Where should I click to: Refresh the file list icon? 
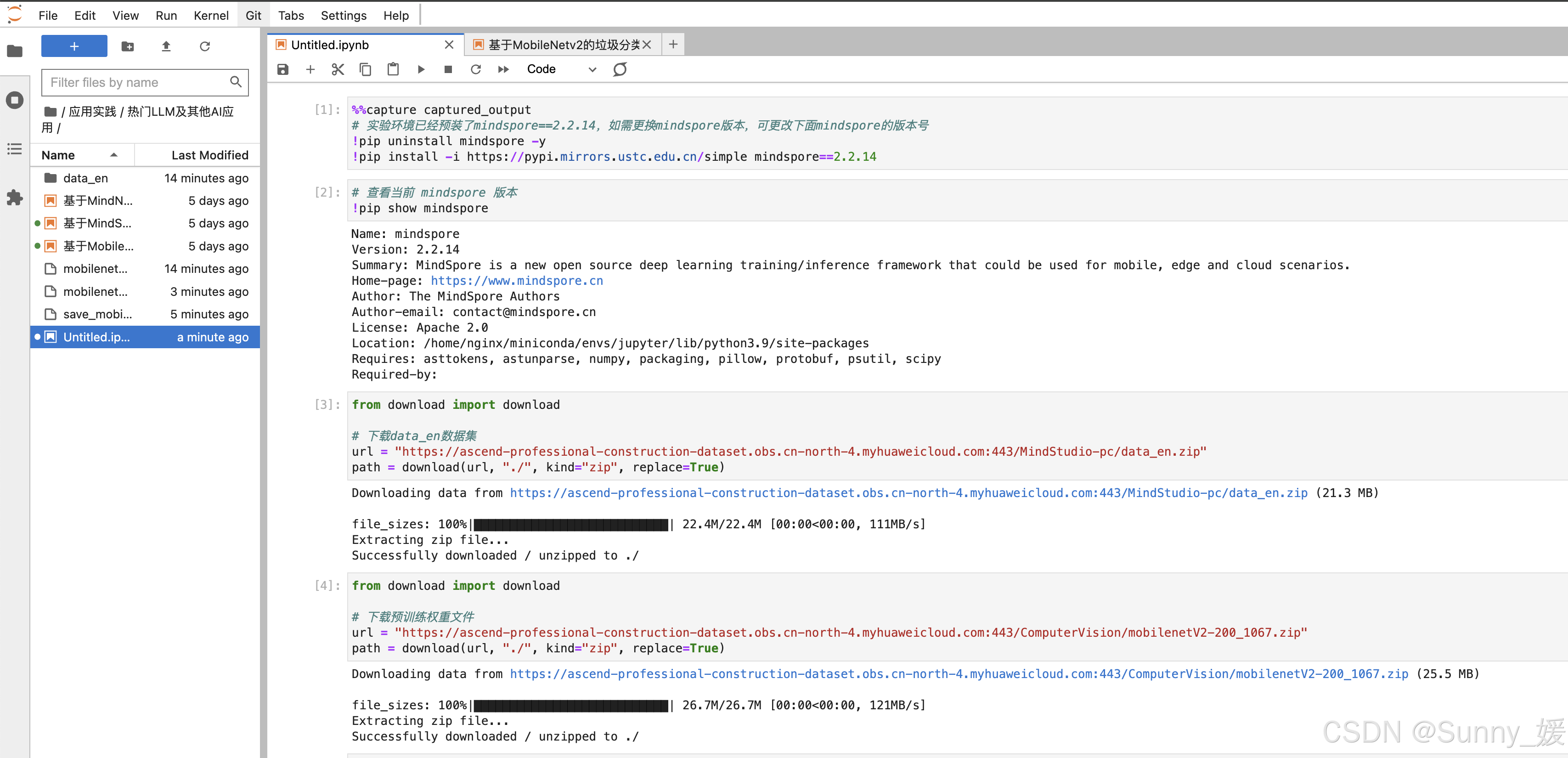coord(205,46)
